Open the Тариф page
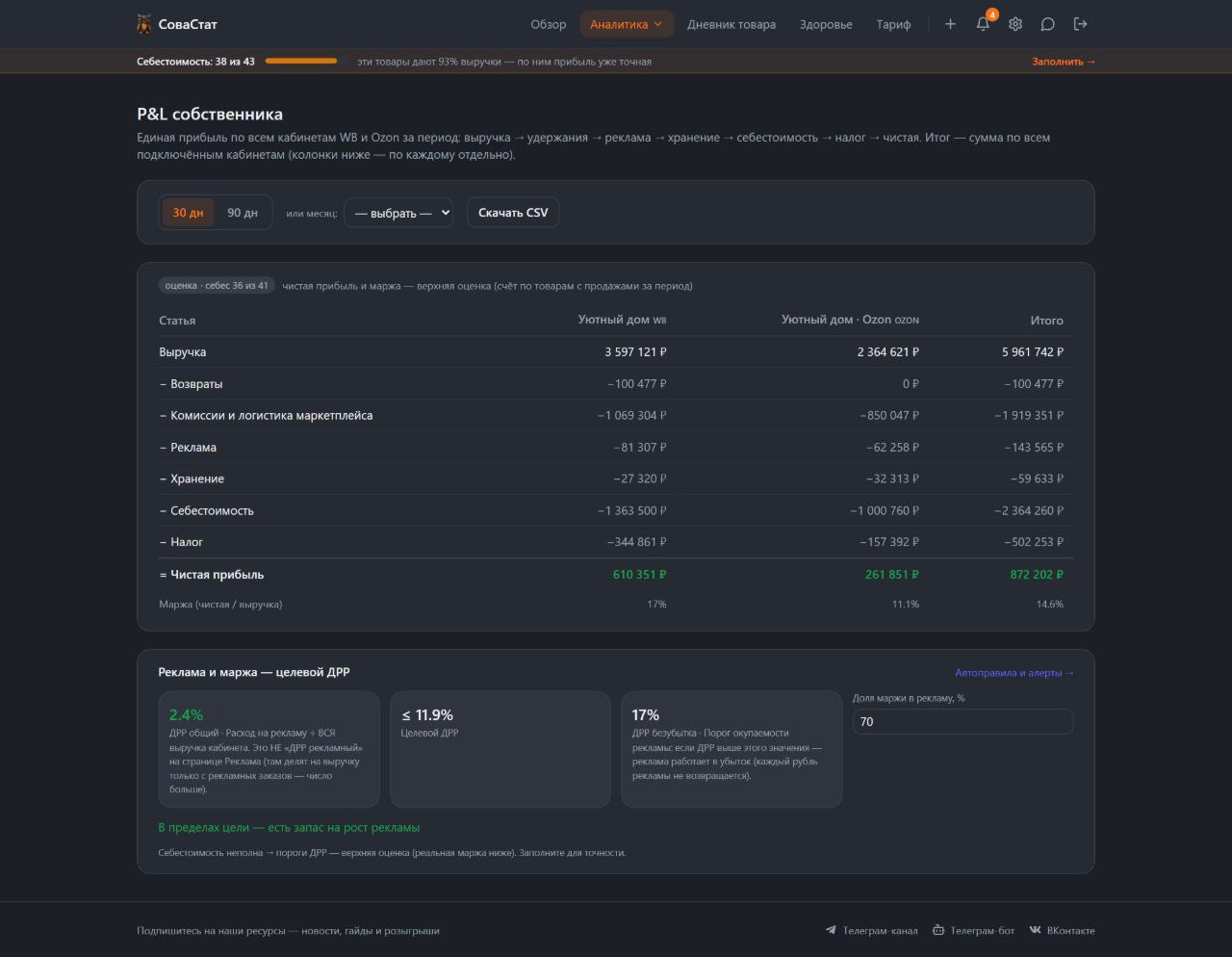The width and height of the screenshot is (1232, 957). (x=893, y=24)
